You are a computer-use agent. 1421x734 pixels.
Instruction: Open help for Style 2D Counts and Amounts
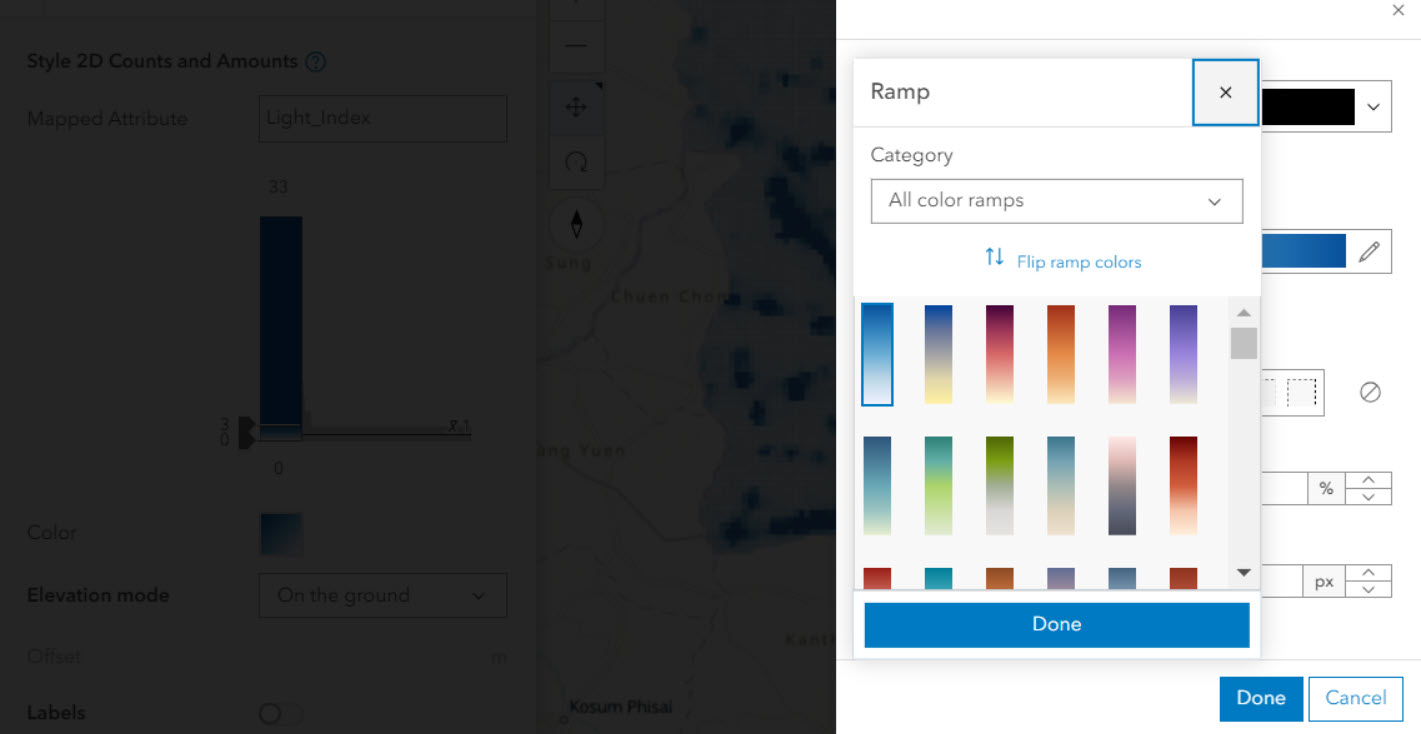(x=316, y=62)
